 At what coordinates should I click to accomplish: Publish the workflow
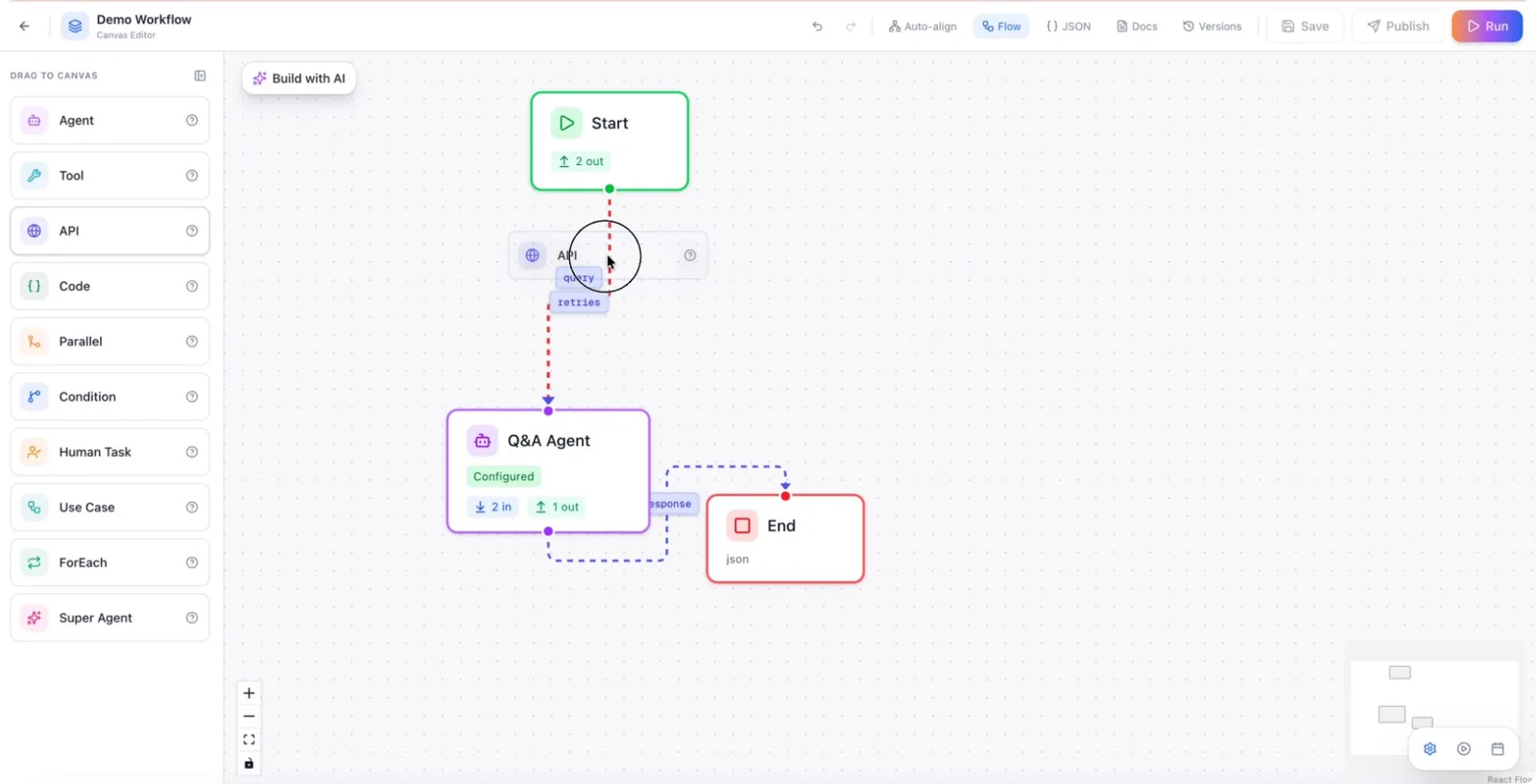tap(1398, 26)
